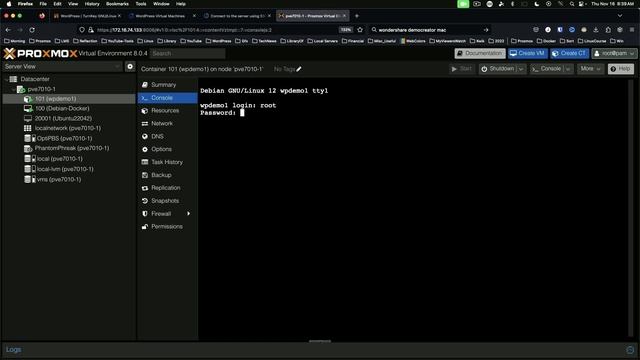Image resolution: width=640 pixels, height=360 pixels.
Task: Switch to the Connect to the server tab
Action: (x=238, y=16)
